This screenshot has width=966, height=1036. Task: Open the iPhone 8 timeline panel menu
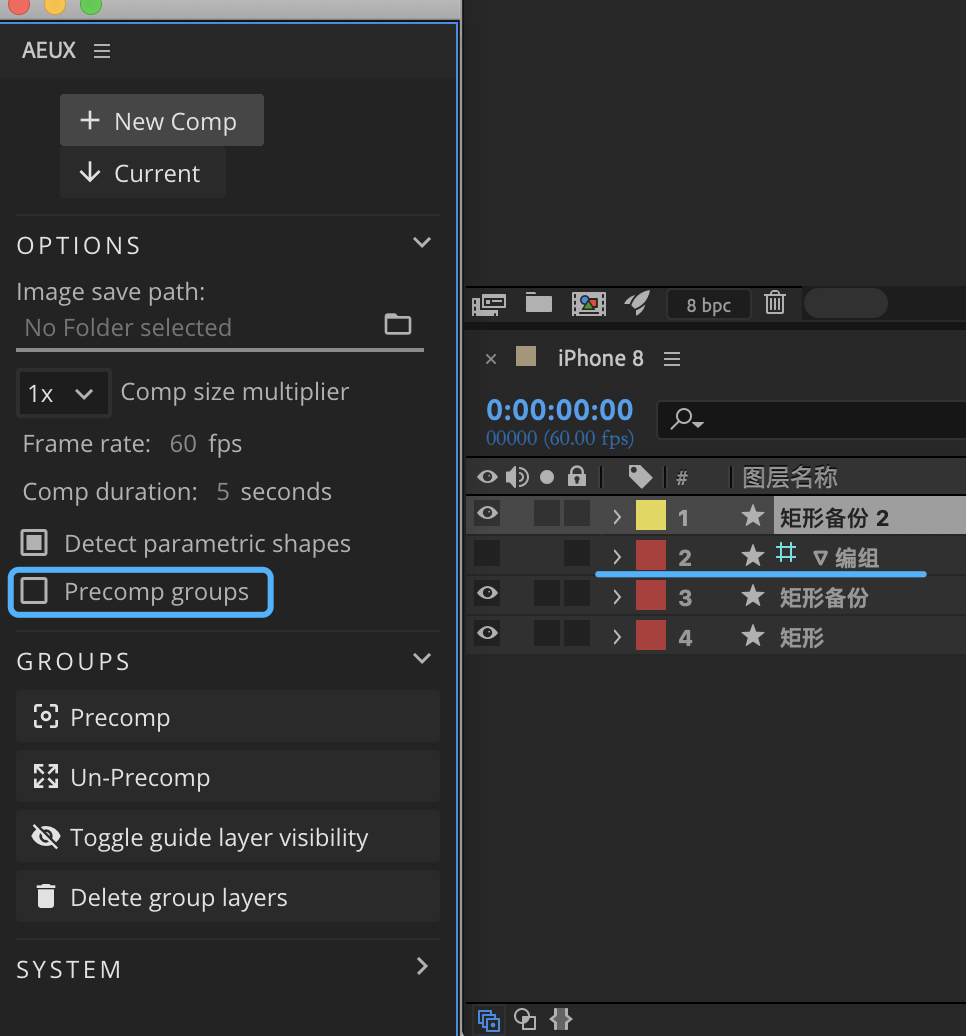pos(672,359)
